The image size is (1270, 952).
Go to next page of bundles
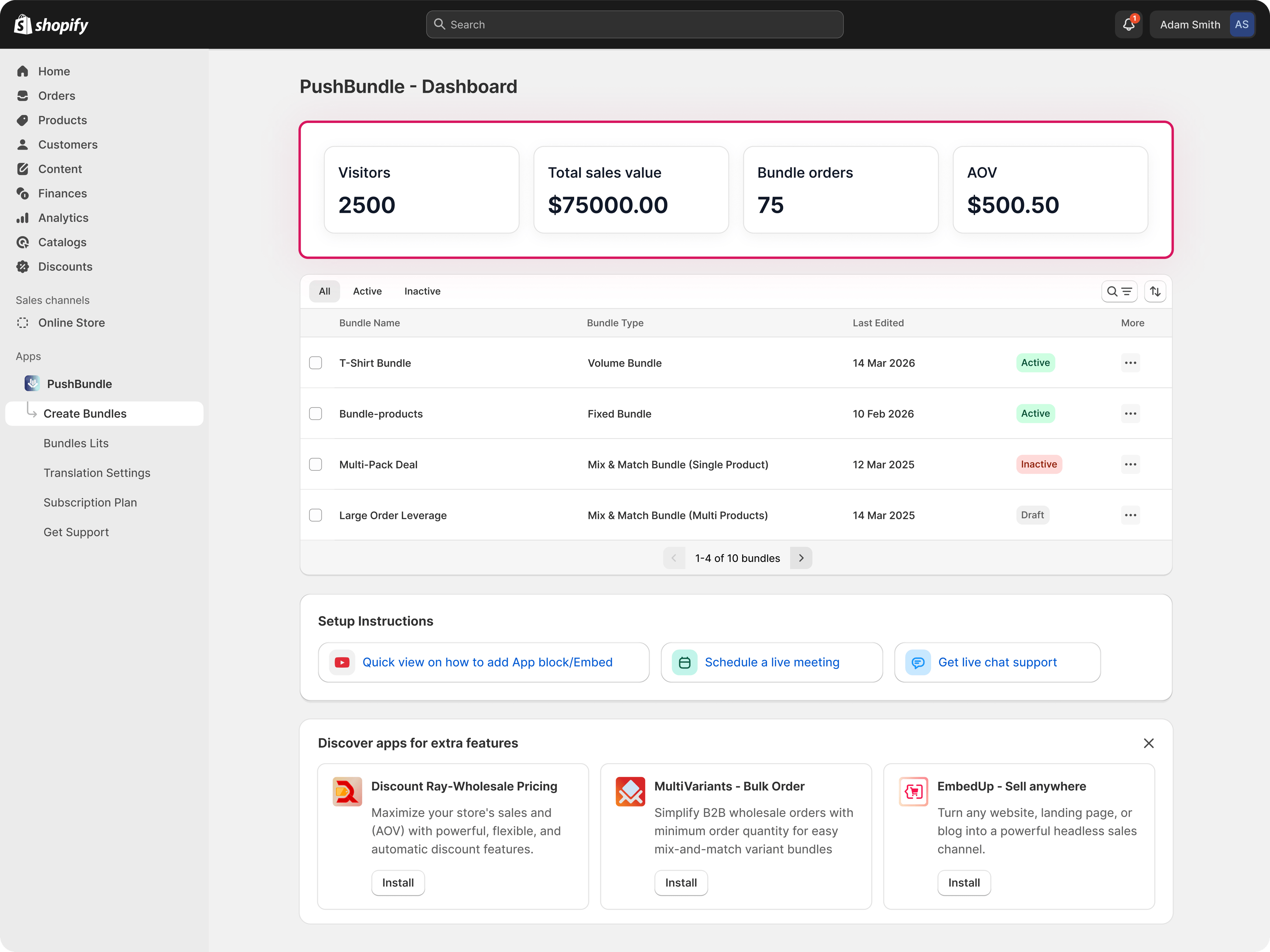pos(801,558)
